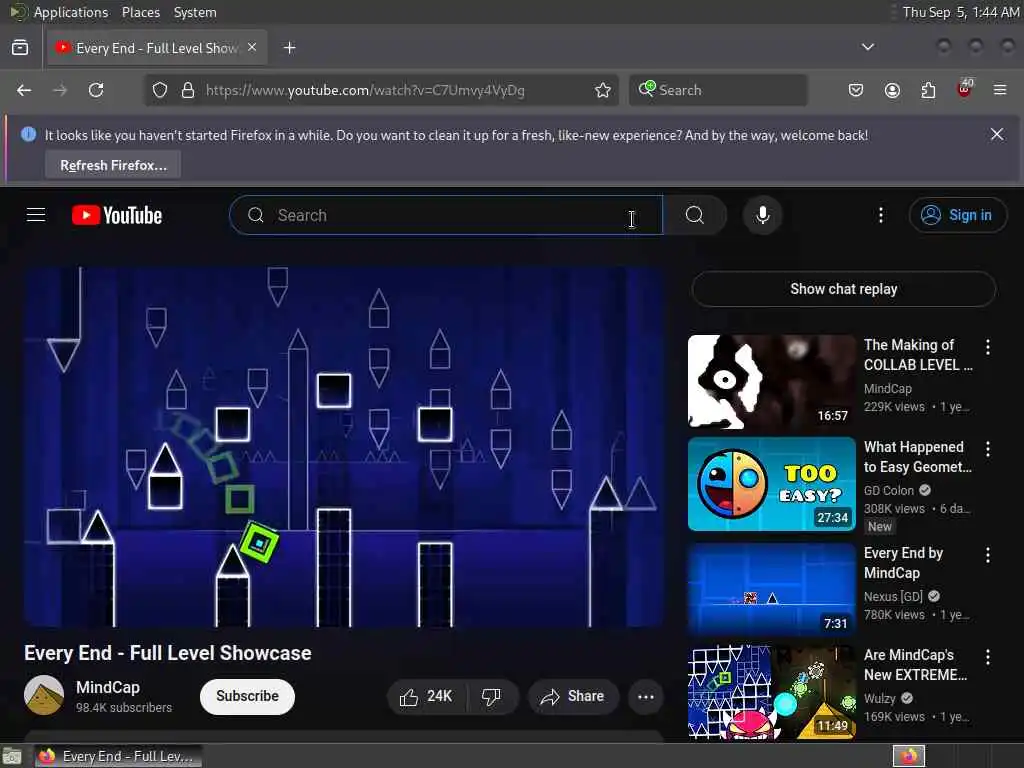Open the Places menu
Image resolution: width=1024 pixels, height=768 pixels.
click(140, 12)
